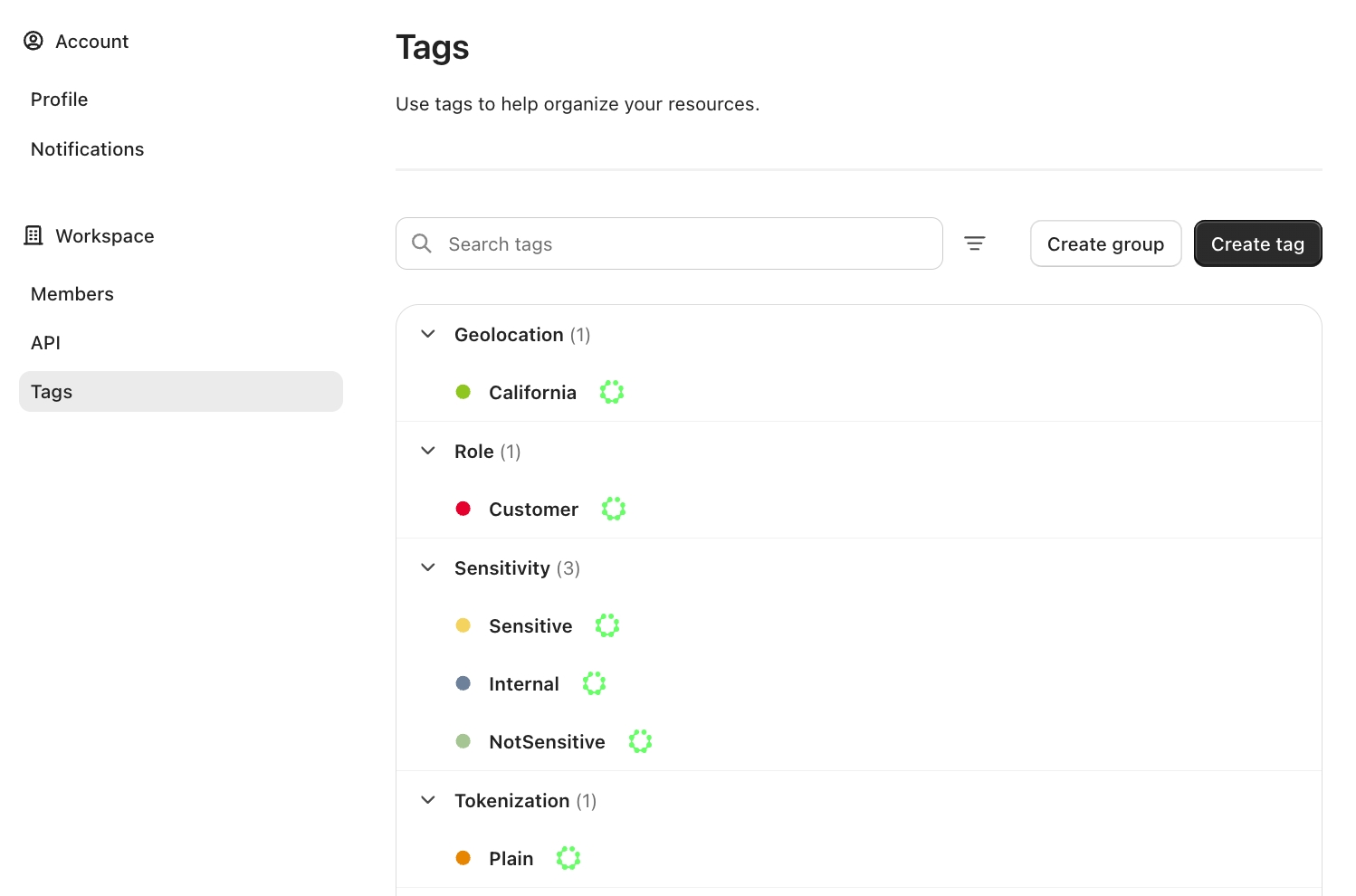The width and height of the screenshot is (1356, 896).
Task: Click the filter icon beside search
Action: (974, 243)
